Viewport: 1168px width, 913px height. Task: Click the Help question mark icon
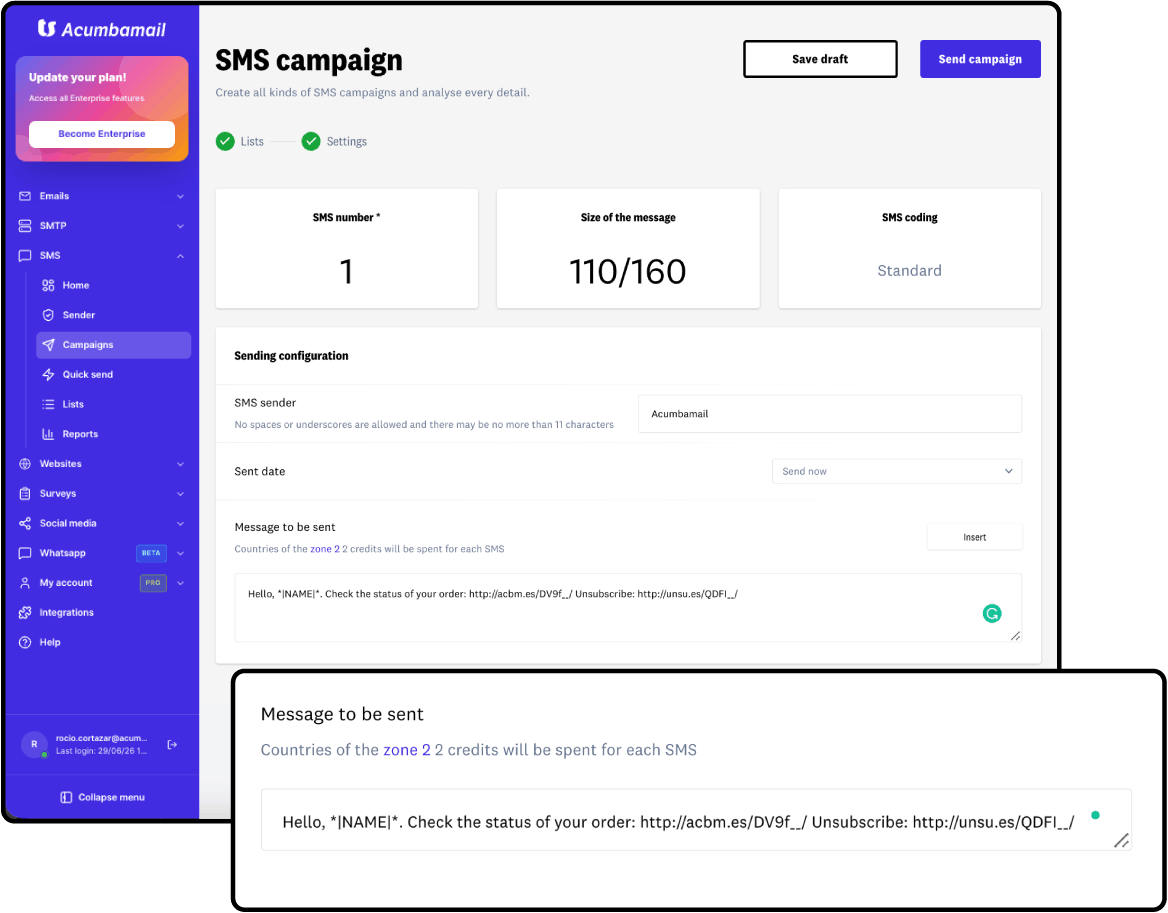coord(25,642)
